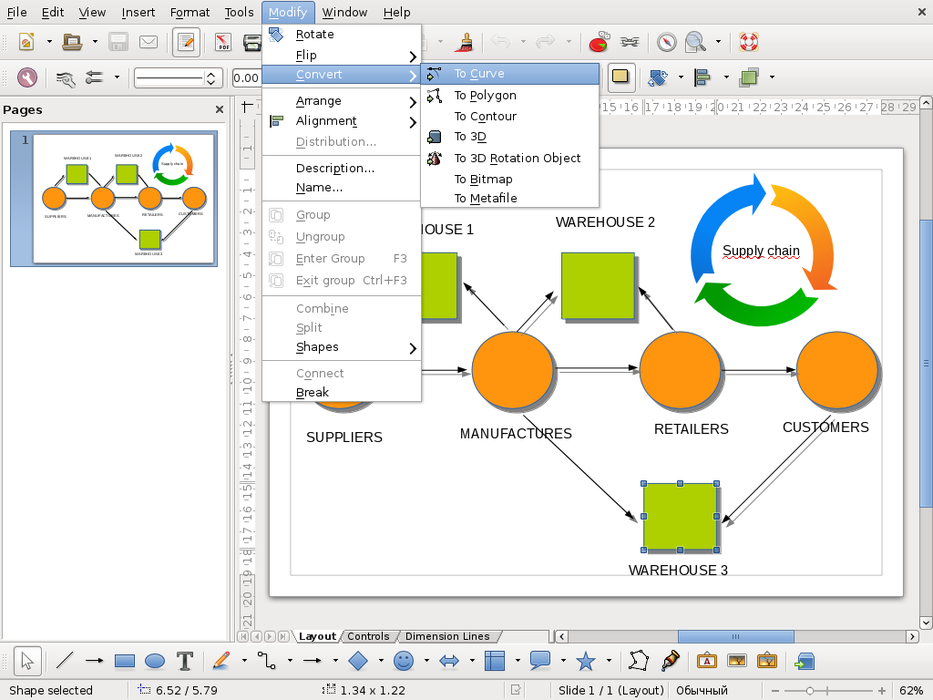Choose To Polygon in Convert submenu
The height and width of the screenshot is (700, 933).
[x=485, y=95]
